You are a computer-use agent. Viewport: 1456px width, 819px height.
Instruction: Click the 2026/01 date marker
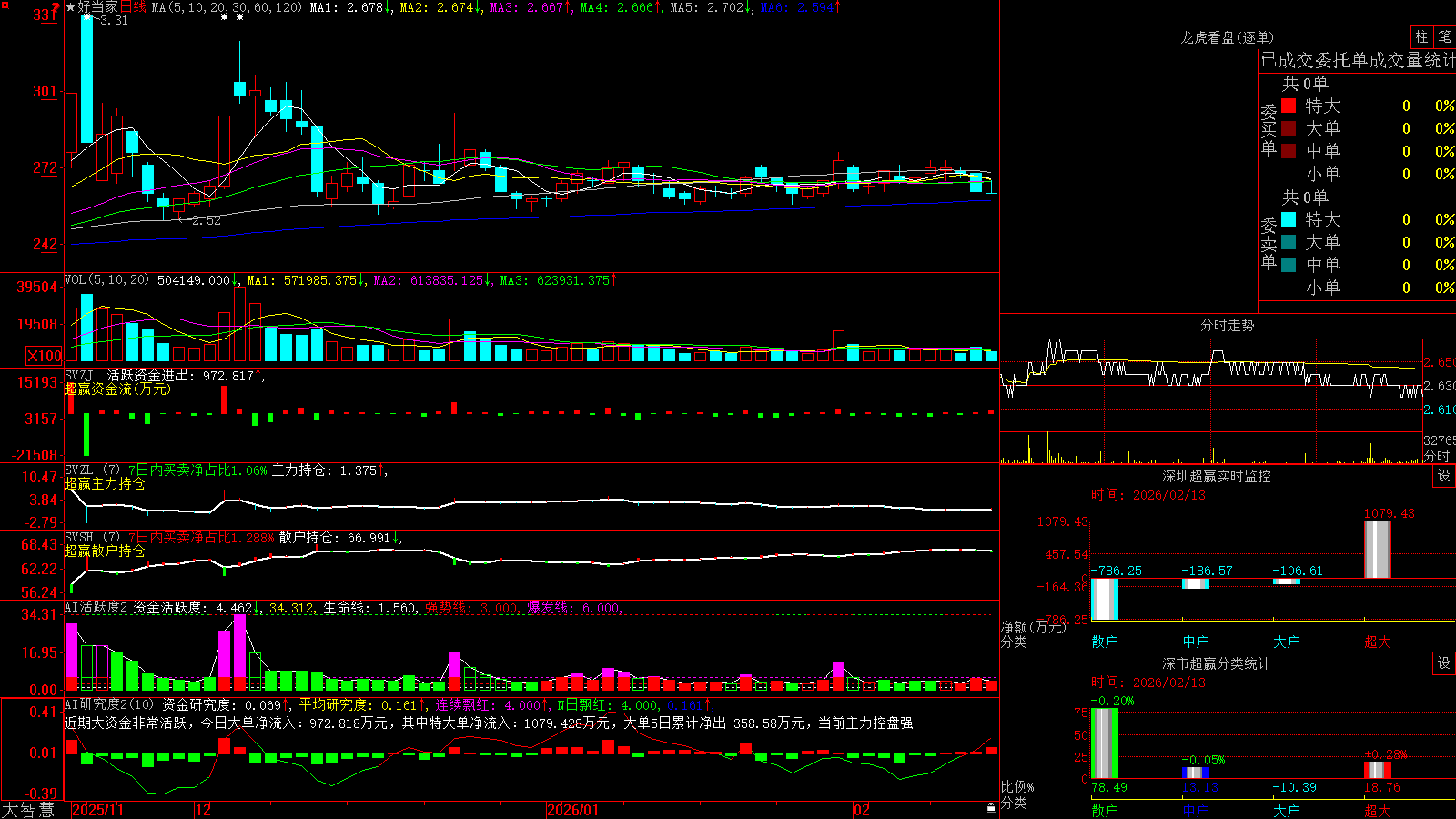click(573, 810)
